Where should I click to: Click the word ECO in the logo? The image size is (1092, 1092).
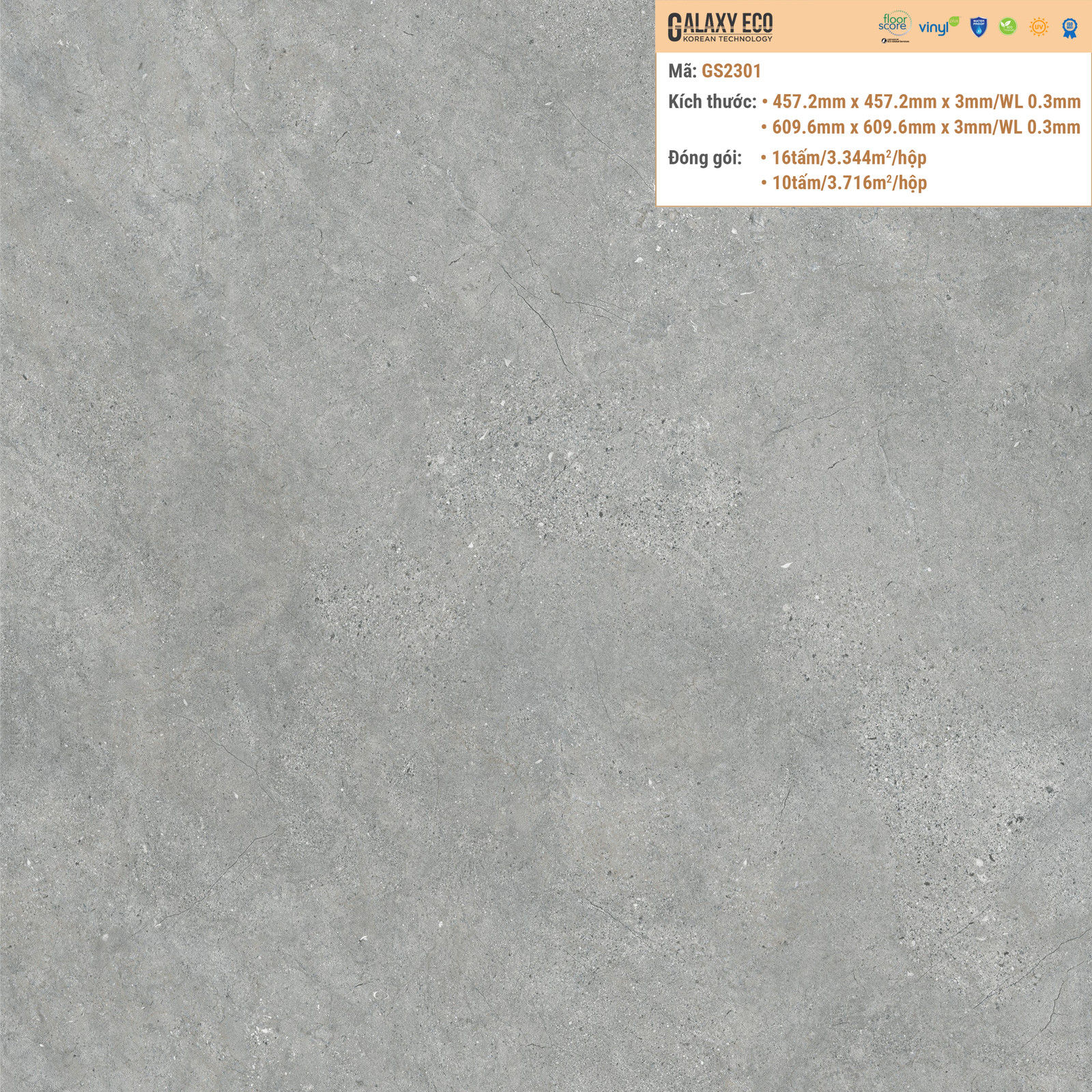tap(756, 25)
